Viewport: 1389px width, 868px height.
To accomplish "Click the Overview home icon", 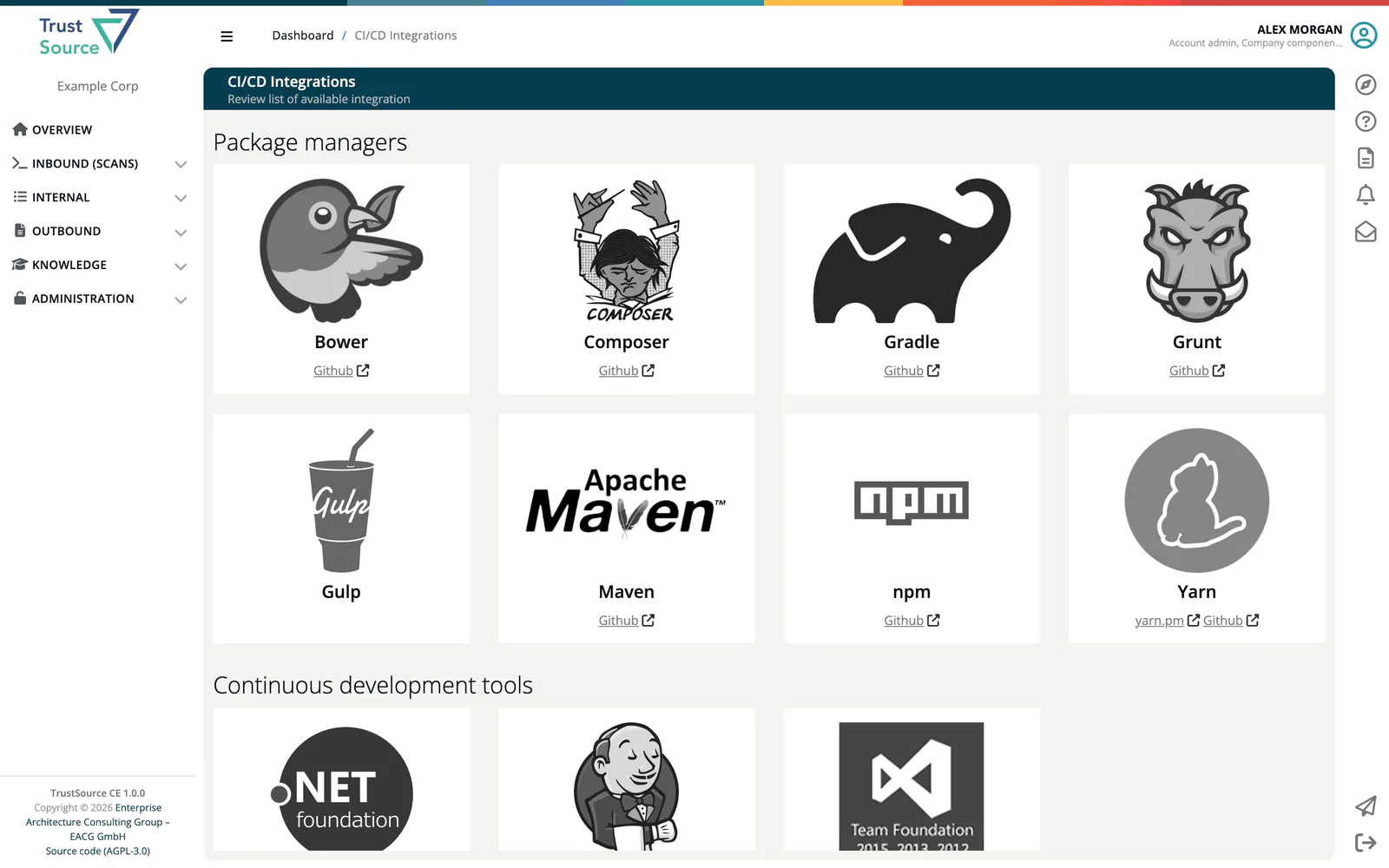I will click(20, 129).
